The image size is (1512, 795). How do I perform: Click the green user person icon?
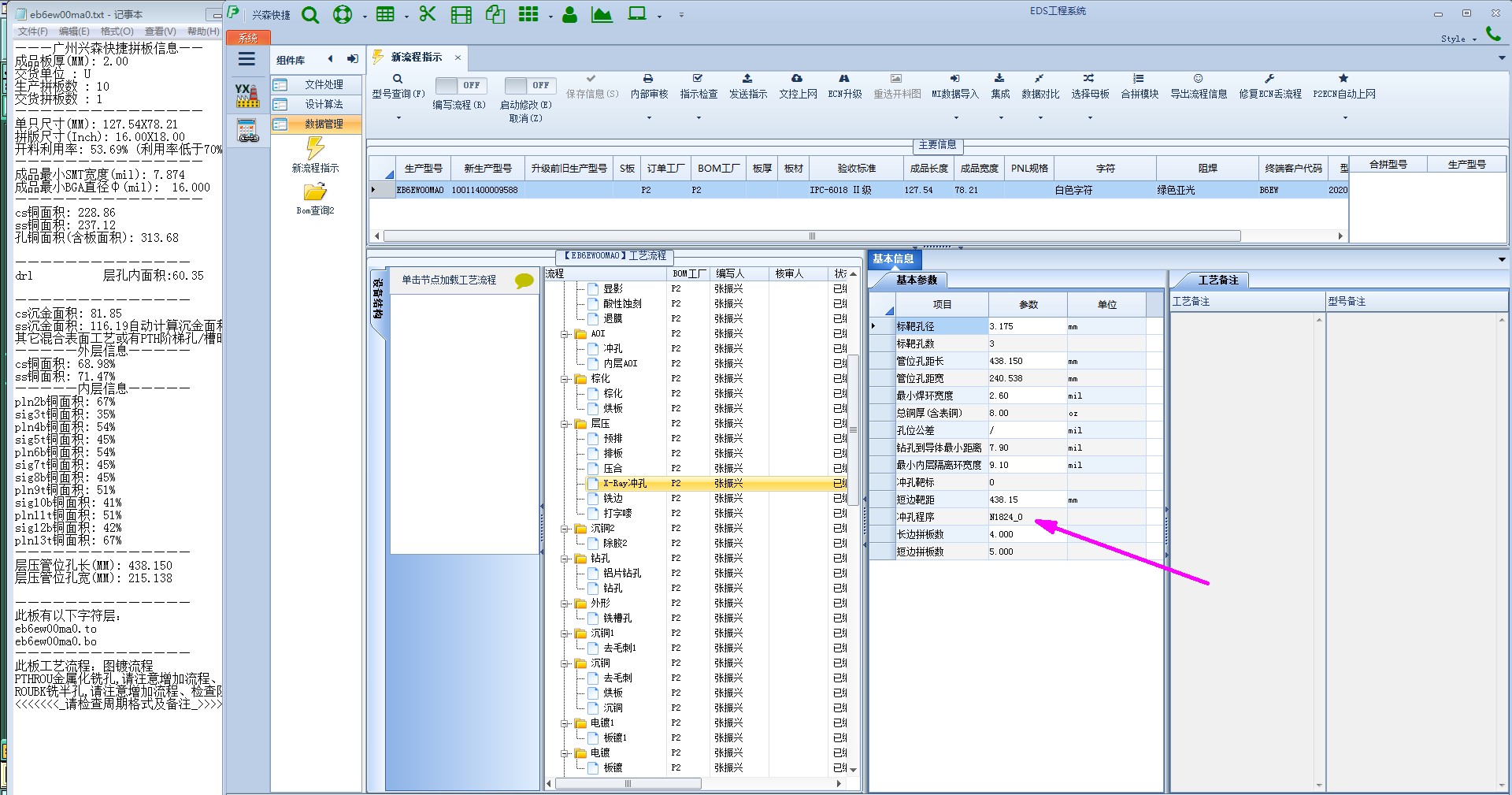coord(569,15)
